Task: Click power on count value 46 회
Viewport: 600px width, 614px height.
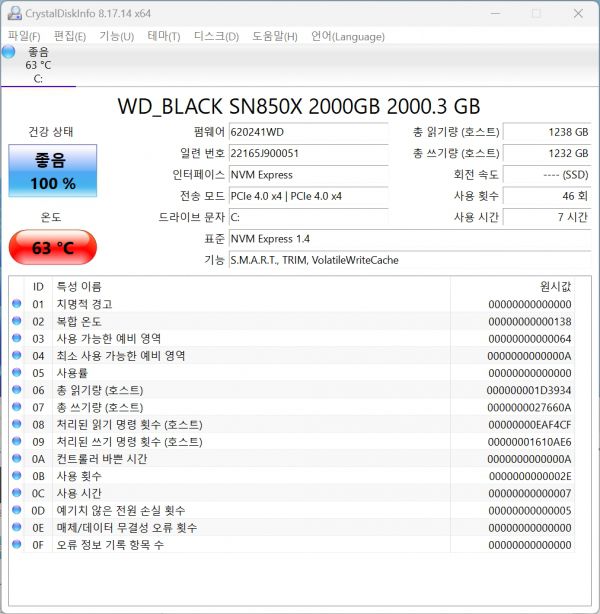Action: (x=547, y=196)
